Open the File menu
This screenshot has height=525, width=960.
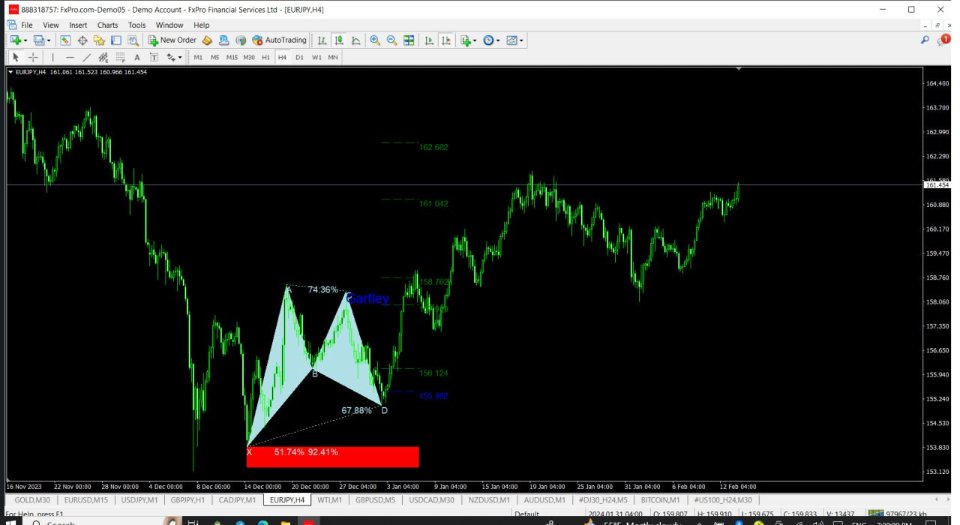[27, 25]
